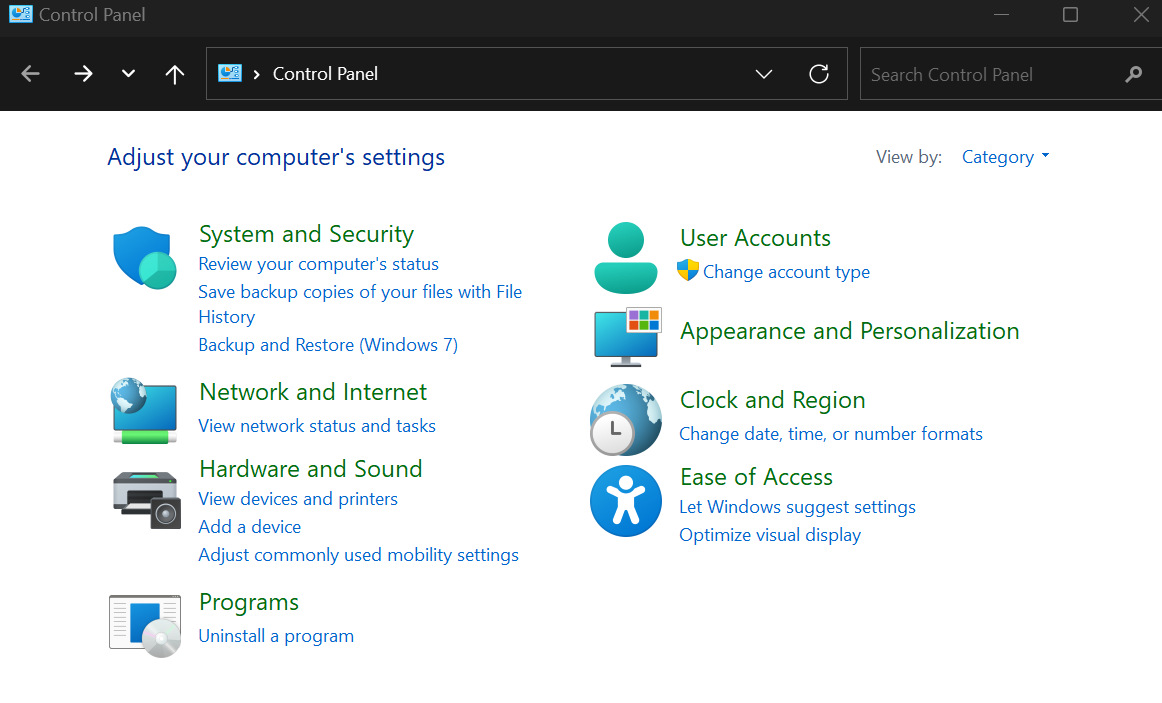Open the Network and Internet globe icon
The height and width of the screenshot is (703, 1162).
144,410
